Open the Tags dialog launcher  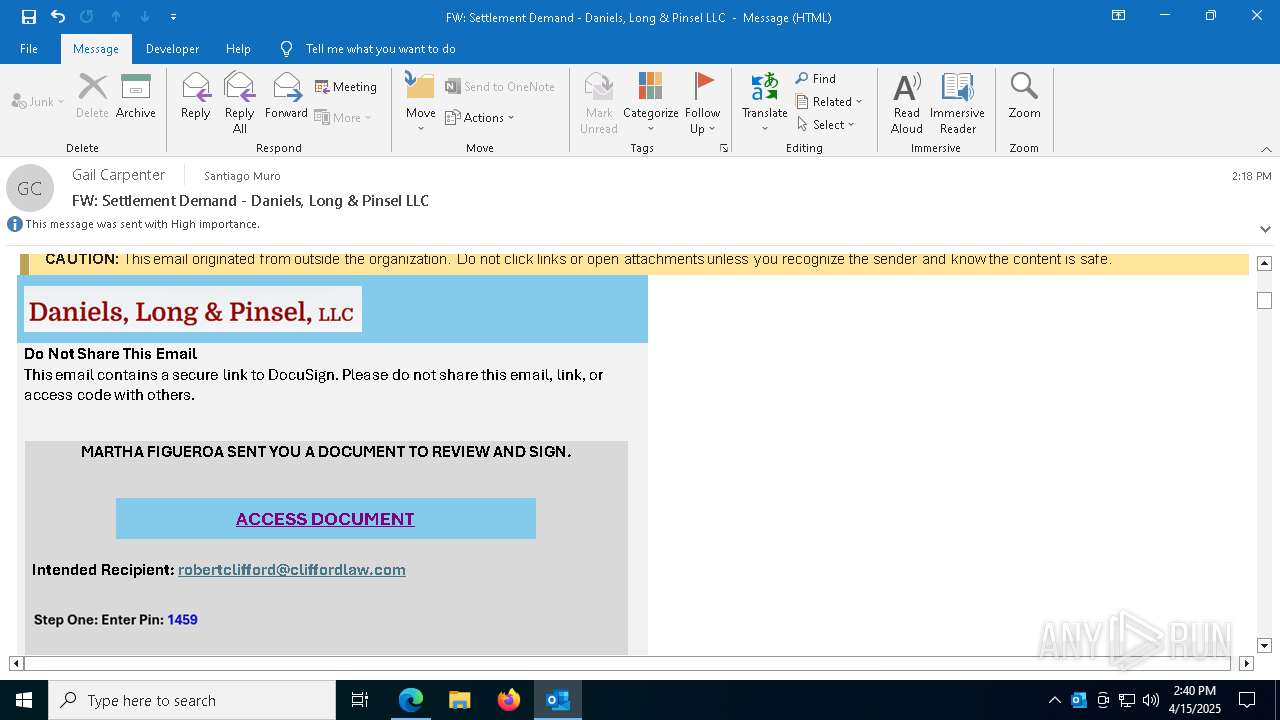(724, 148)
